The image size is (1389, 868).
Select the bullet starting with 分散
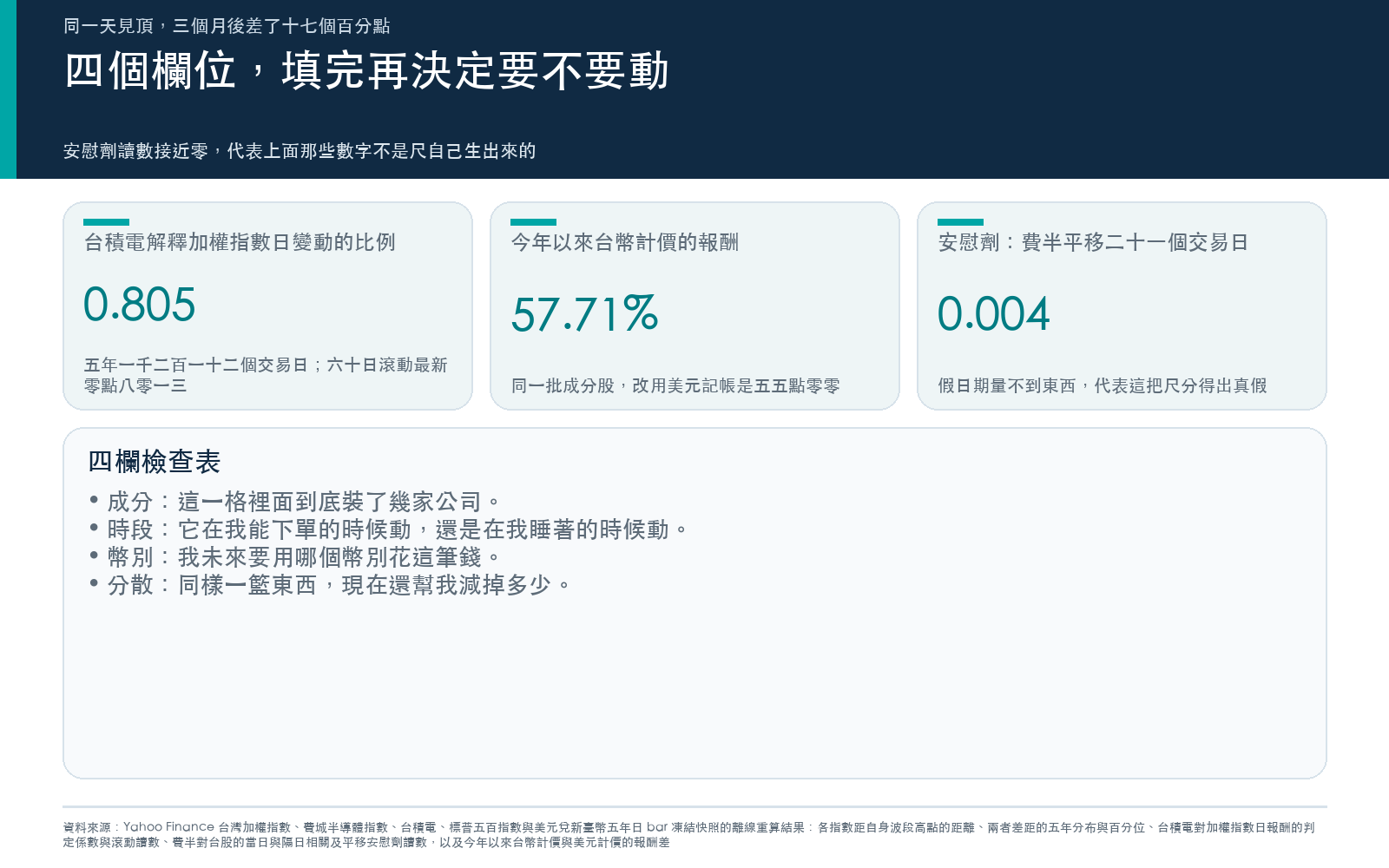point(330,585)
